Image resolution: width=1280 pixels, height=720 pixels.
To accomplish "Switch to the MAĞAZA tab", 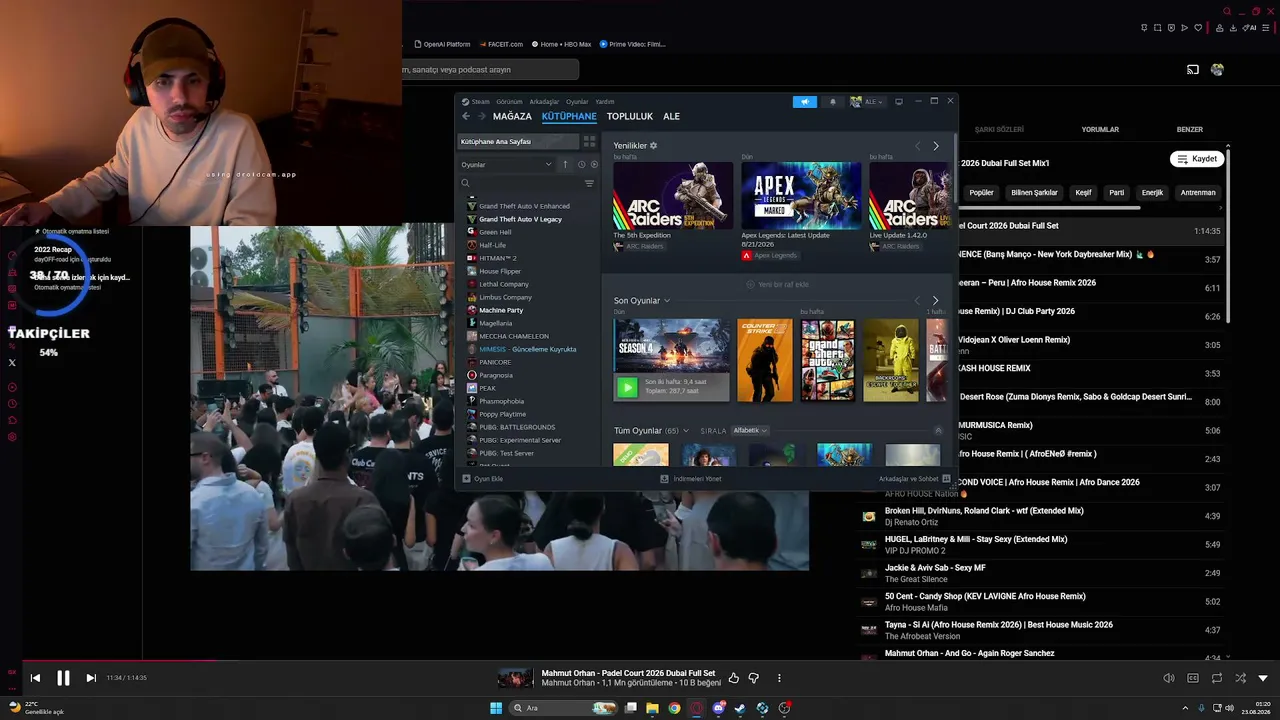I will (x=512, y=116).
